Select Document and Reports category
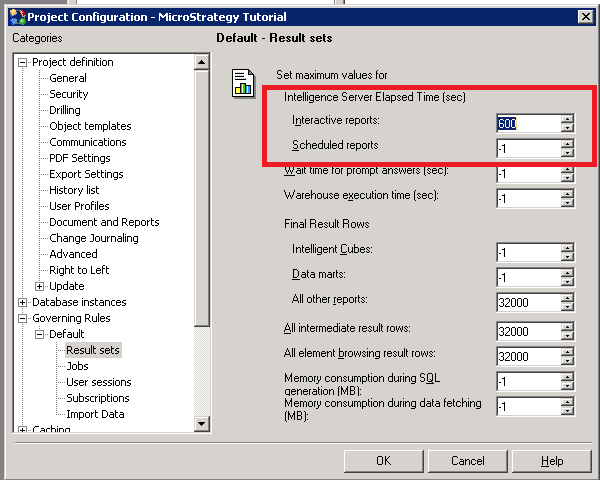 click(104, 222)
